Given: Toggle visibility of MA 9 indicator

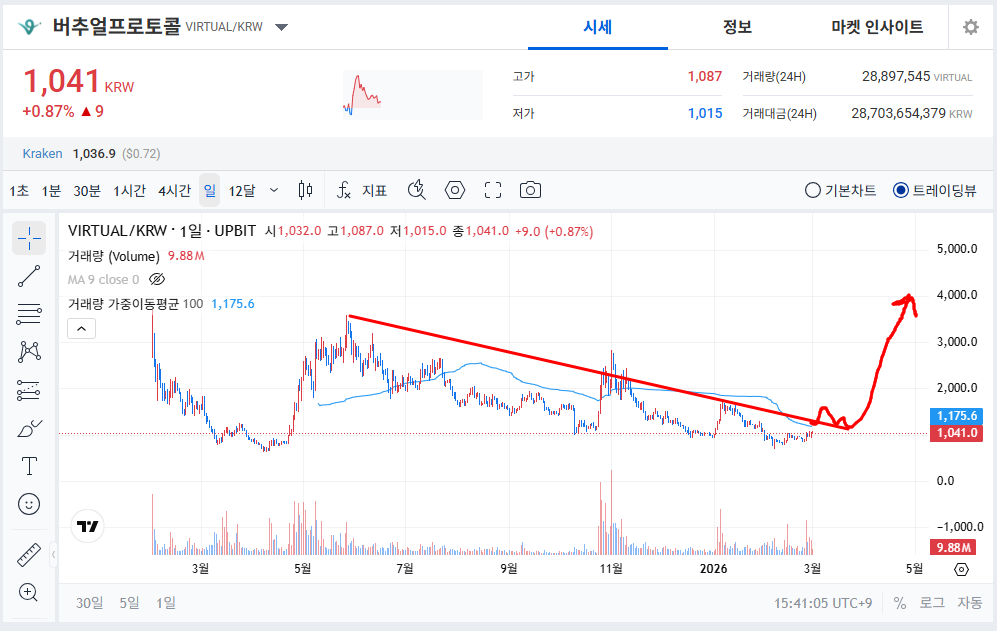Looking at the screenshot, I should point(156,280).
